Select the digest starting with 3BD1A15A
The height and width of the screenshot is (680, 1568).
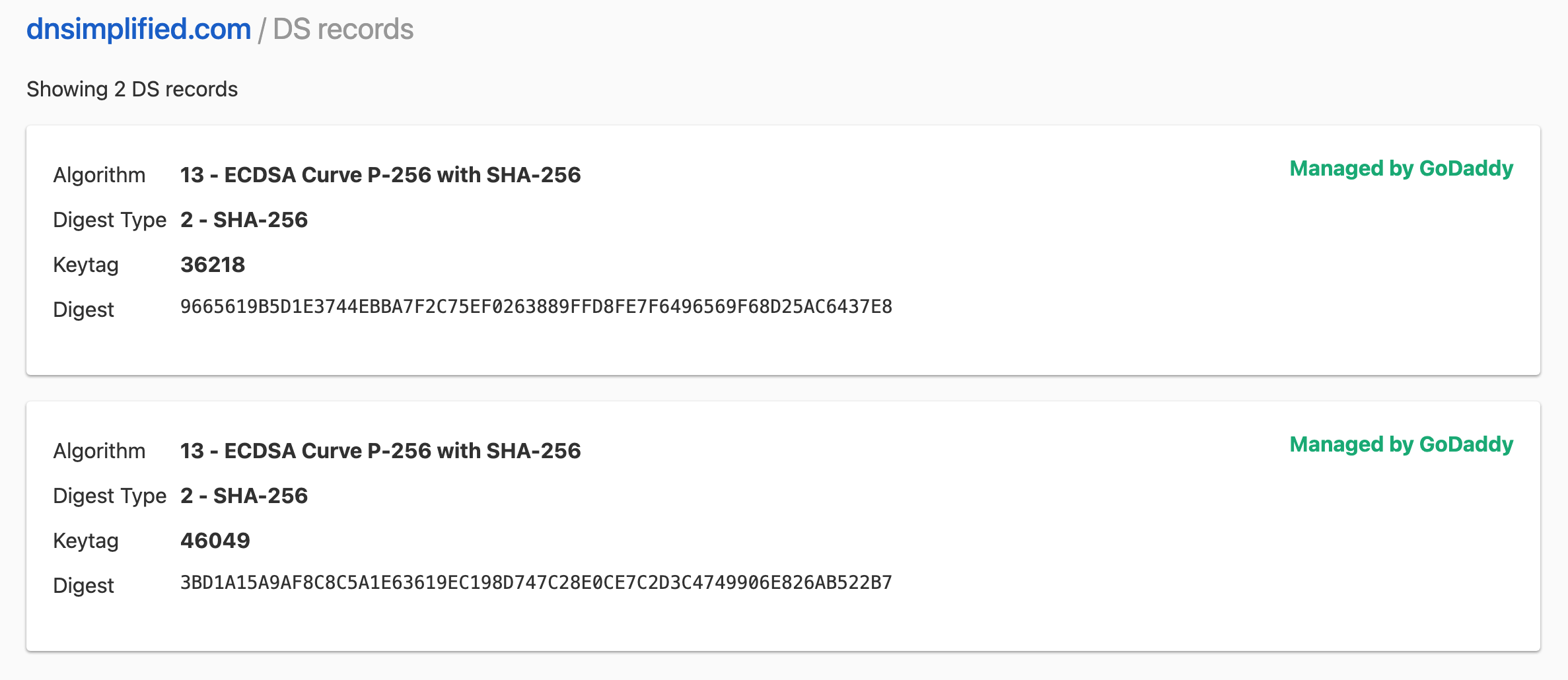[x=536, y=582]
